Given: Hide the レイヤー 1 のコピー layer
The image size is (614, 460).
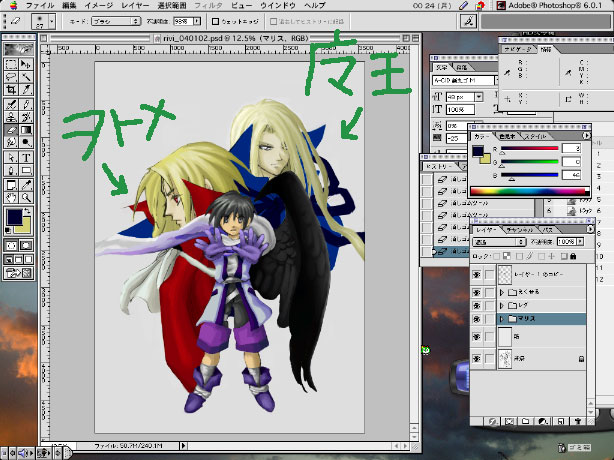Looking at the screenshot, I should [477, 275].
